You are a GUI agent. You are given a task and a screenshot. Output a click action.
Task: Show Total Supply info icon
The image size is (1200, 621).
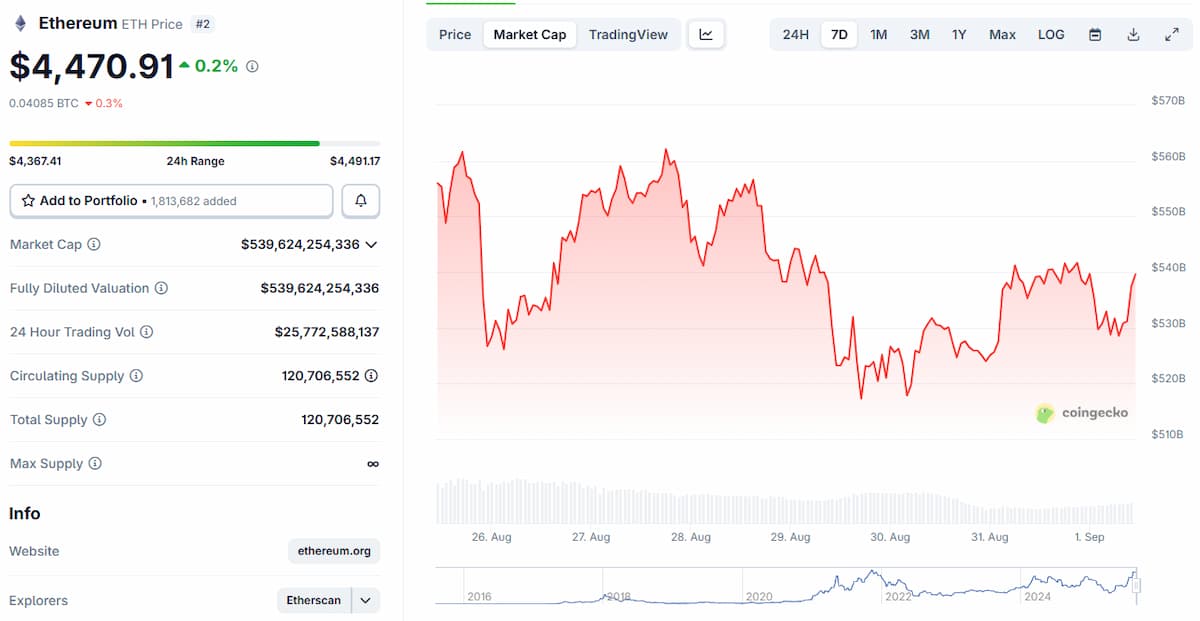pyautogui.click(x=99, y=420)
